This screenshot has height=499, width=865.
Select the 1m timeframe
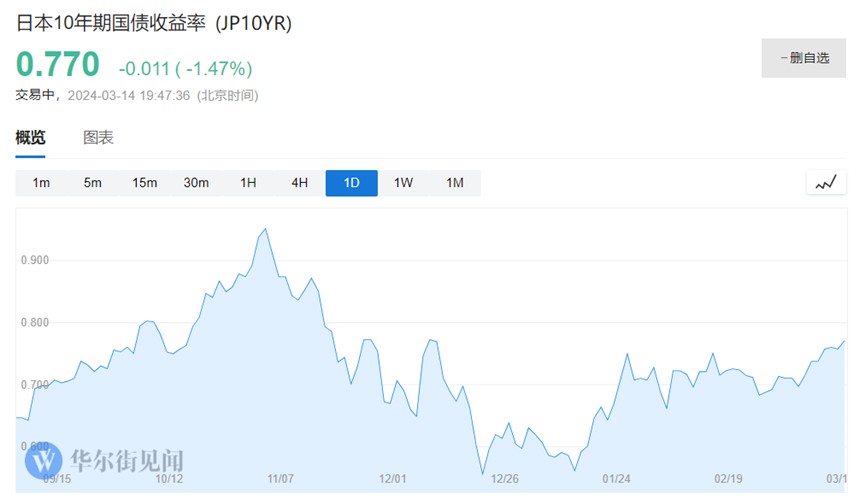41,183
